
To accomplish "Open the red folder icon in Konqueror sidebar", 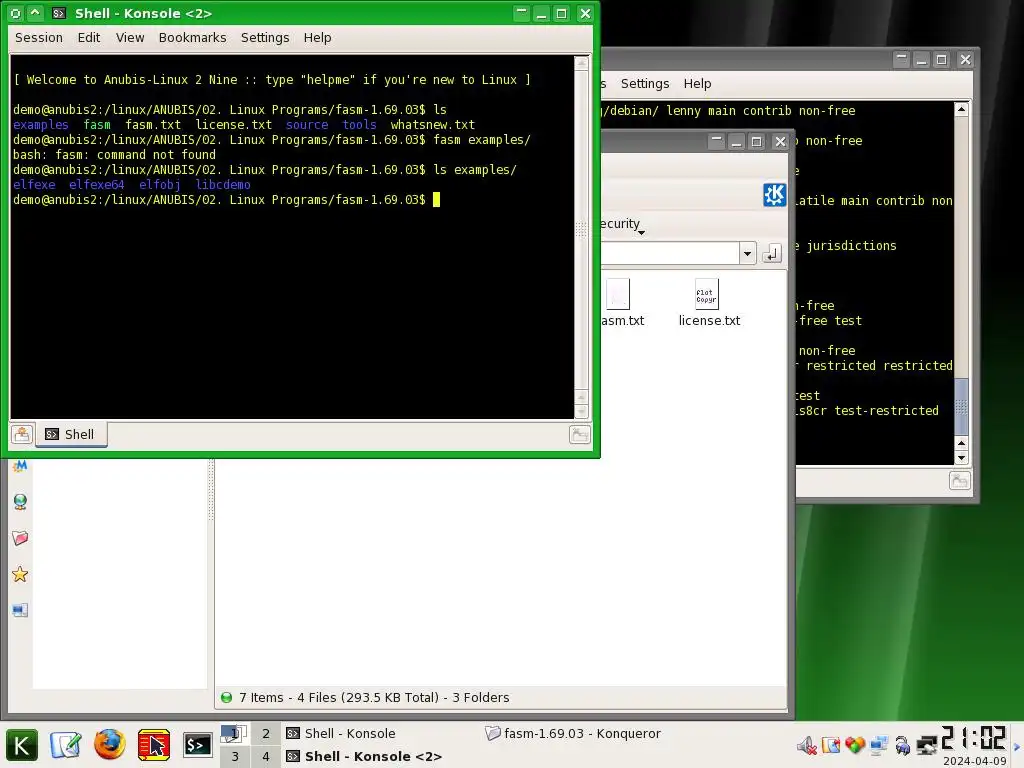I will point(20,538).
